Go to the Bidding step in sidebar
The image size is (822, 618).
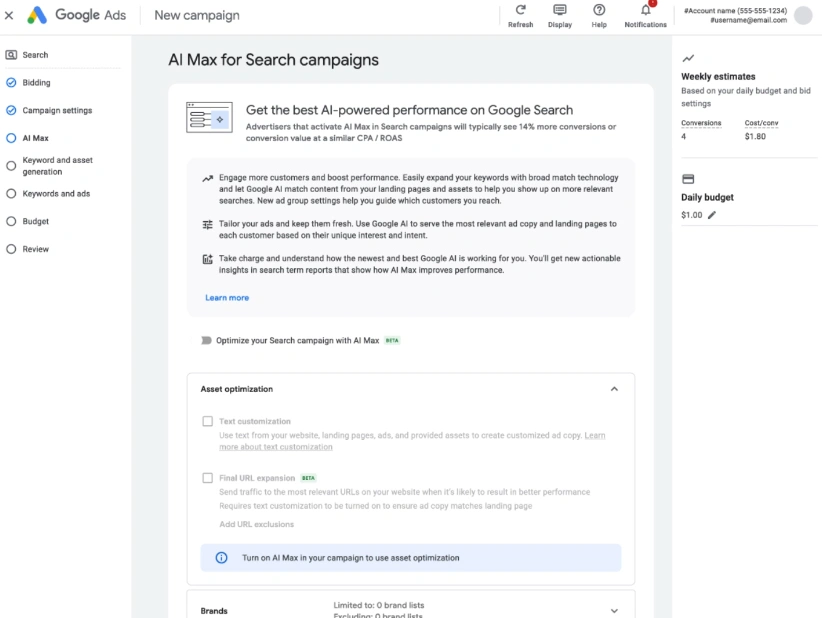click(x=36, y=83)
